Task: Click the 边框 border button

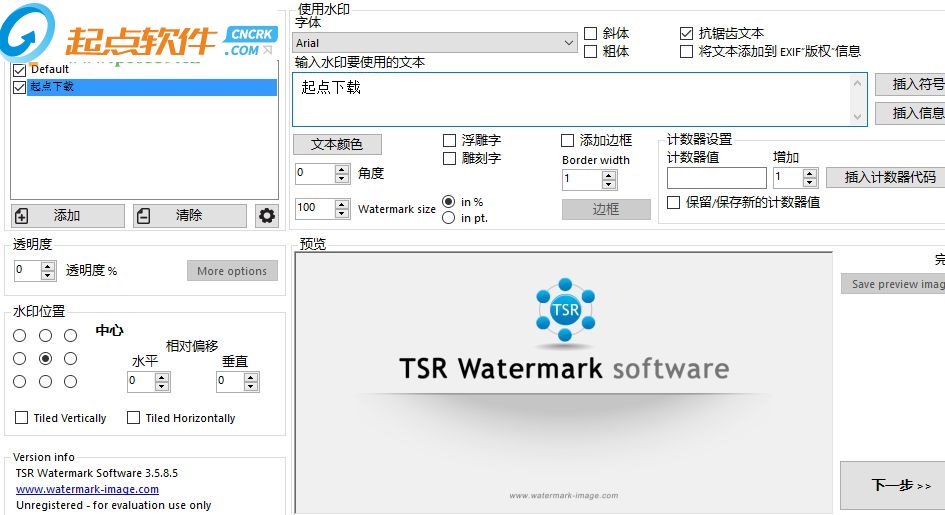Action: pyautogui.click(x=606, y=209)
